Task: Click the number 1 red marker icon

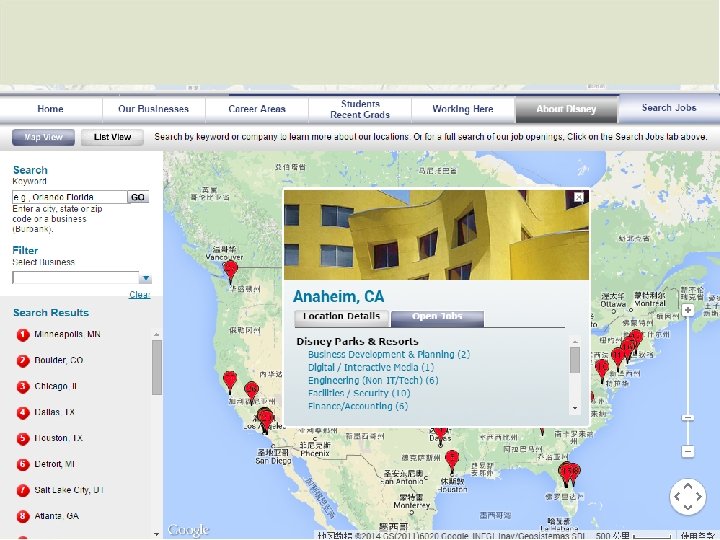Action: [23, 335]
